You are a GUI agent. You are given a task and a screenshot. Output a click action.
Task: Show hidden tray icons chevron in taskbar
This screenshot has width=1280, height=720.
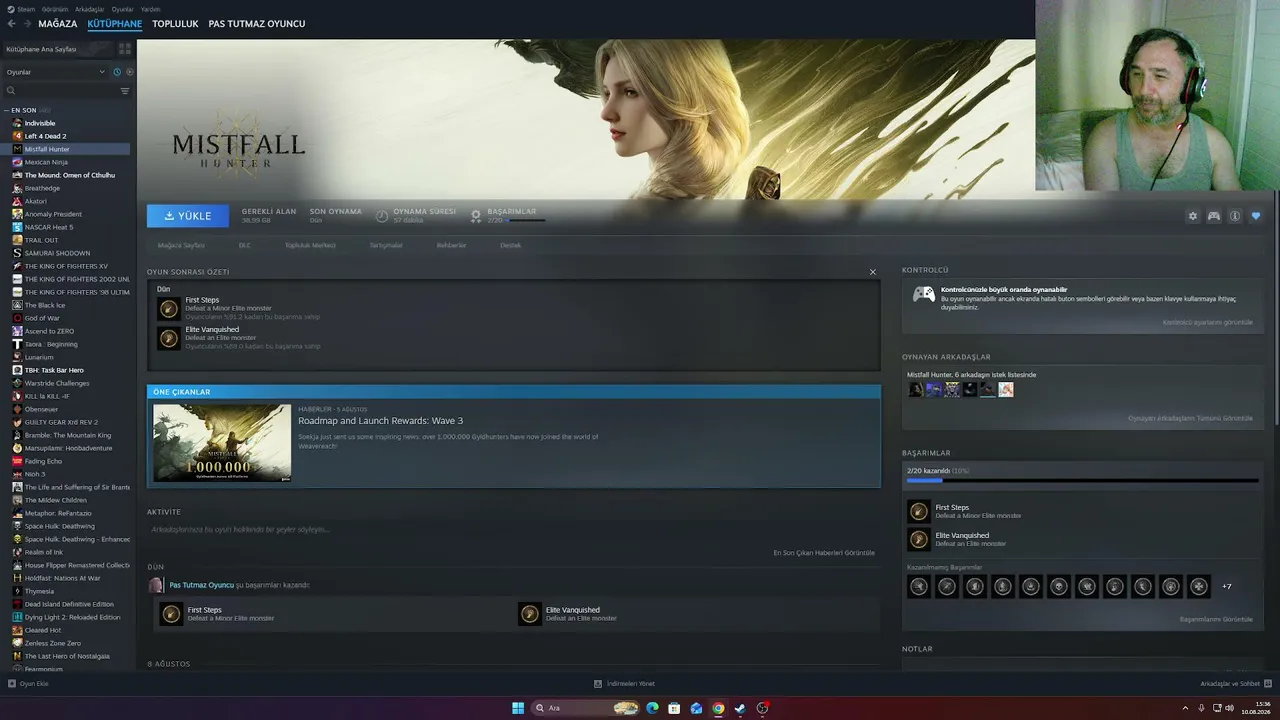click(x=1186, y=708)
